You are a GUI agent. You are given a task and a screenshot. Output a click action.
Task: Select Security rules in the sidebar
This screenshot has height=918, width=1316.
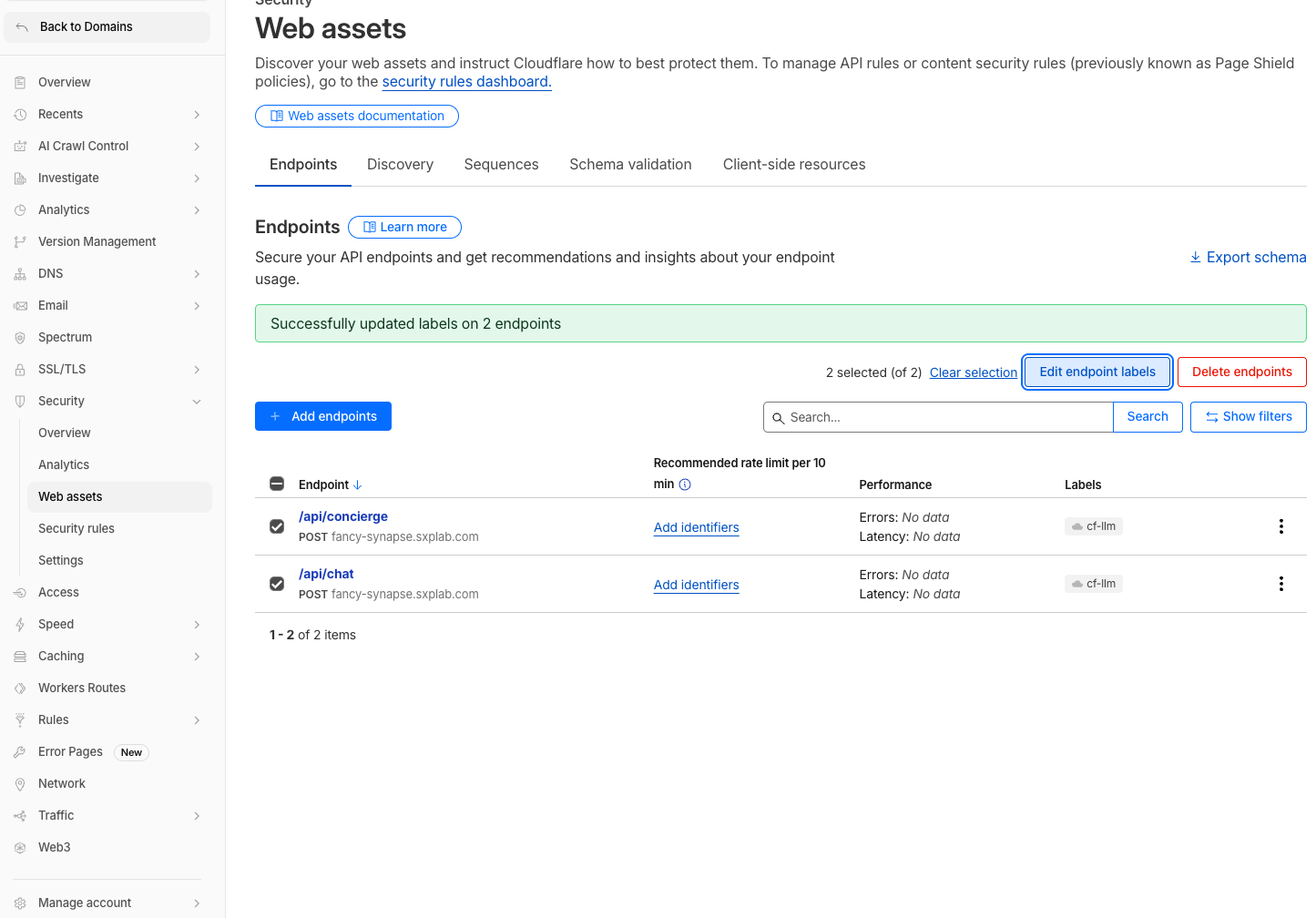(x=77, y=529)
